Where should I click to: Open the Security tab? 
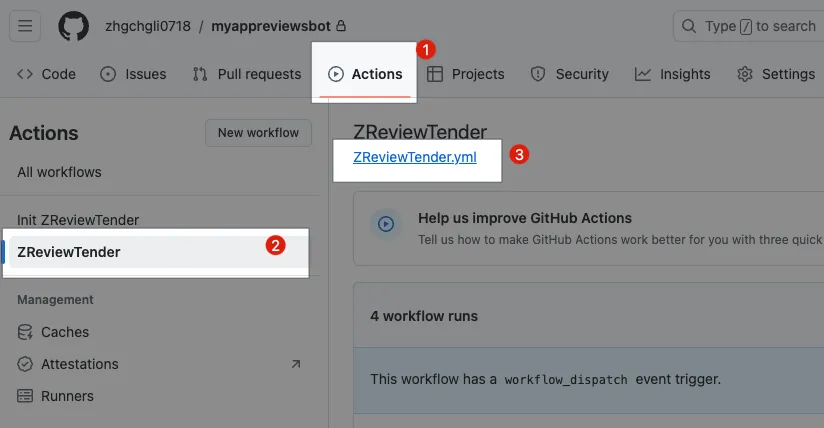coord(569,74)
